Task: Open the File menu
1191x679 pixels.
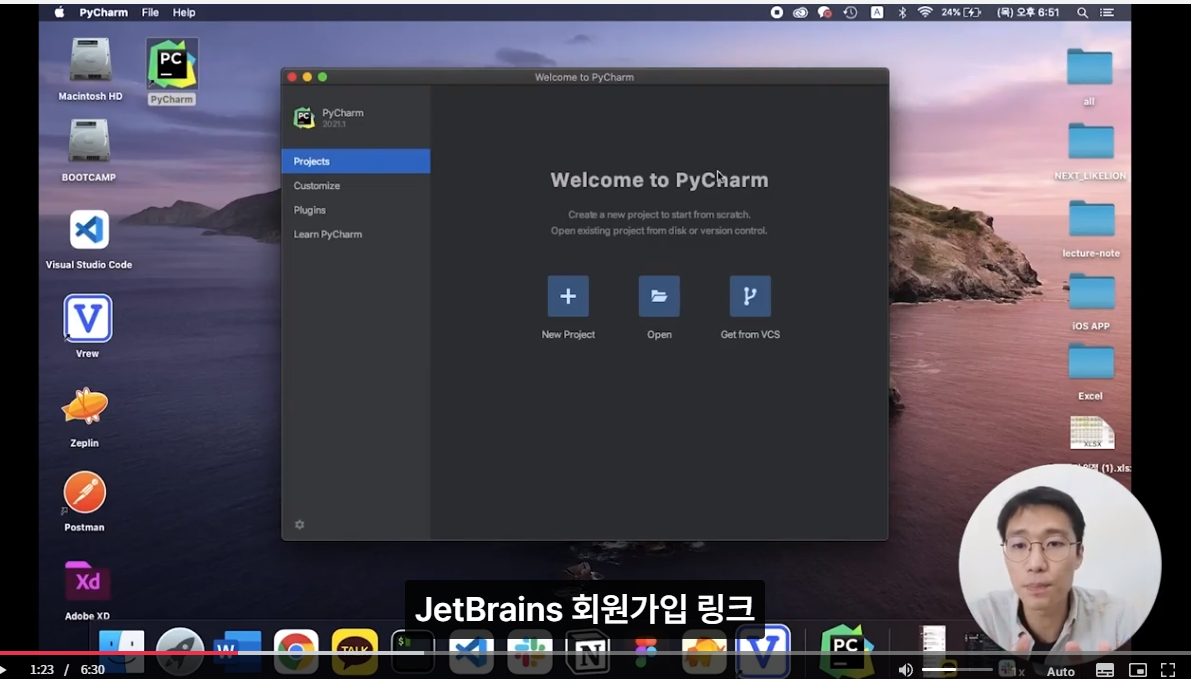Action: point(150,12)
